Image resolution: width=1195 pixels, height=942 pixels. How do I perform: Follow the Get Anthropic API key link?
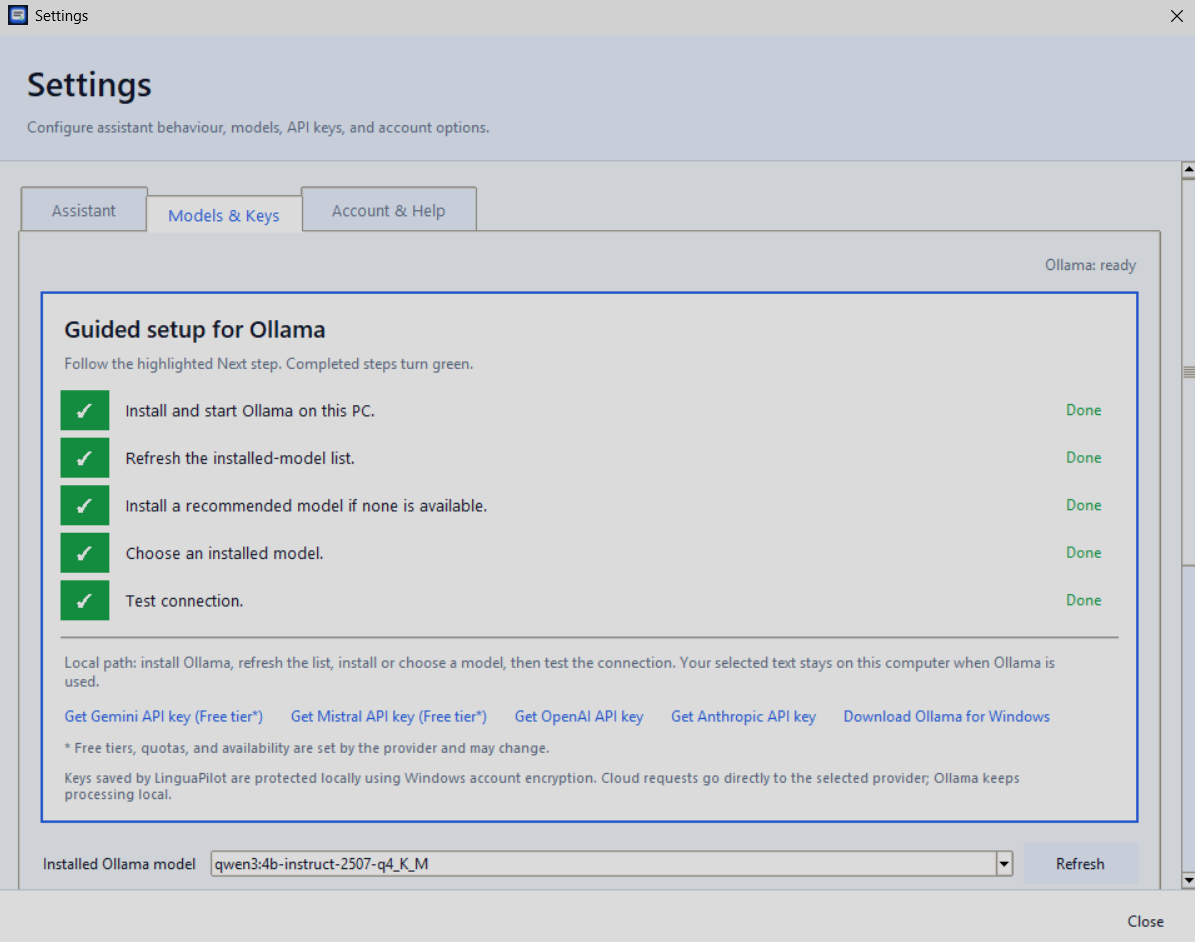click(x=743, y=716)
